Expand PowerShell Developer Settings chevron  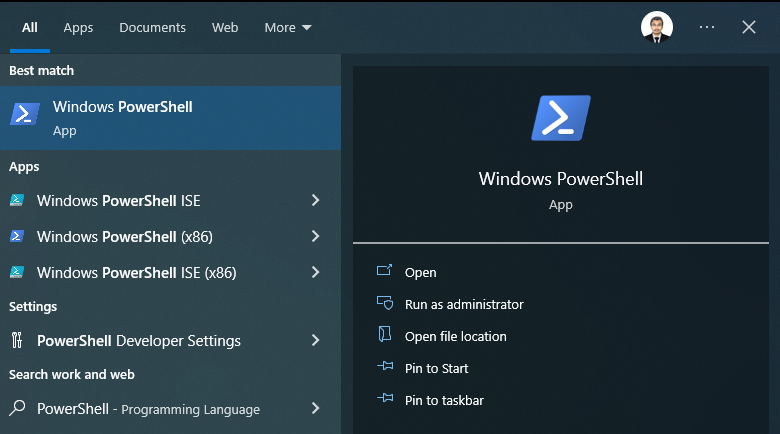pos(315,340)
